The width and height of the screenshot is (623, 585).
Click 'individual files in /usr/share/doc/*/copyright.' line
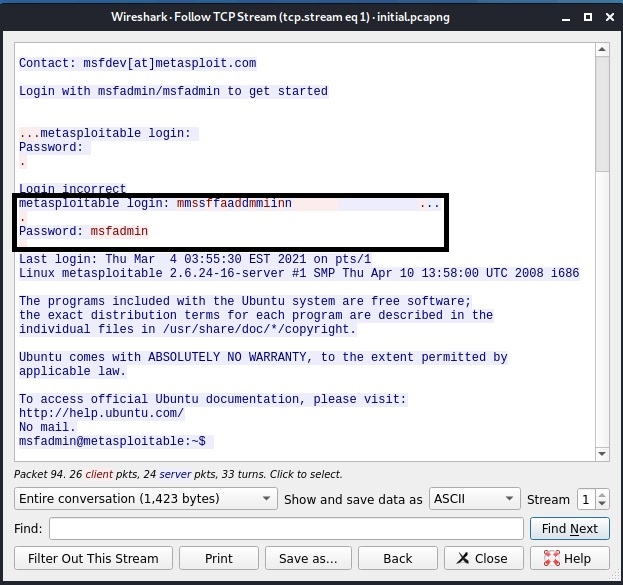pyautogui.click(x=187, y=329)
